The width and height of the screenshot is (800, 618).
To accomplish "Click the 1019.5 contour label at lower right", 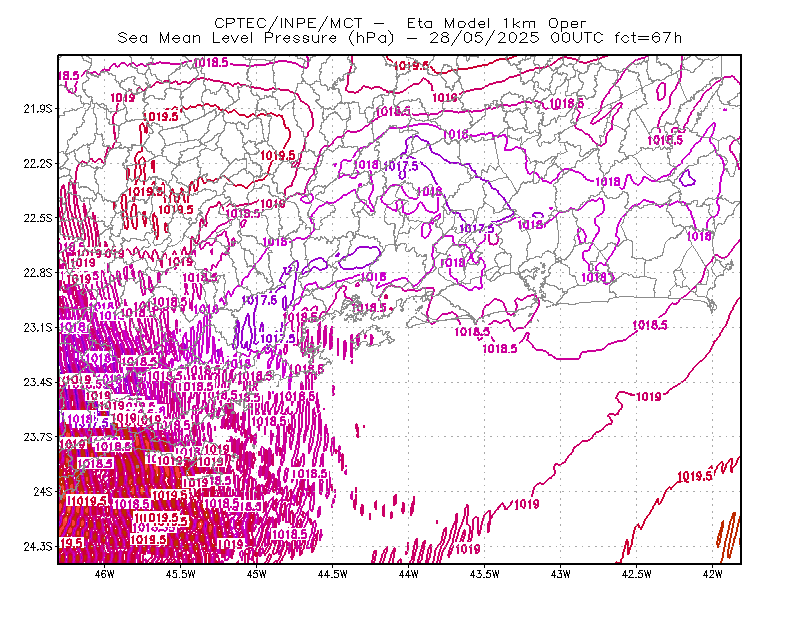I will (695, 477).
